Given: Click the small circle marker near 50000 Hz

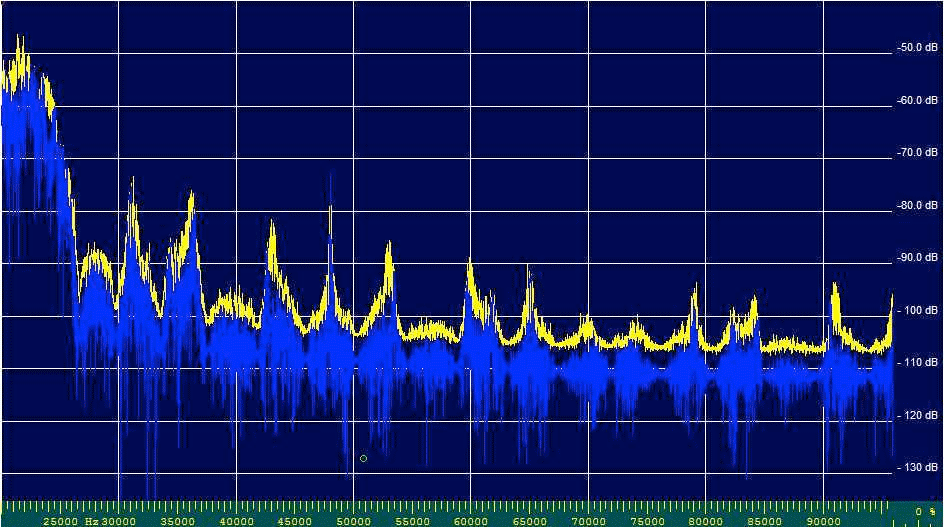Looking at the screenshot, I should tap(364, 458).
